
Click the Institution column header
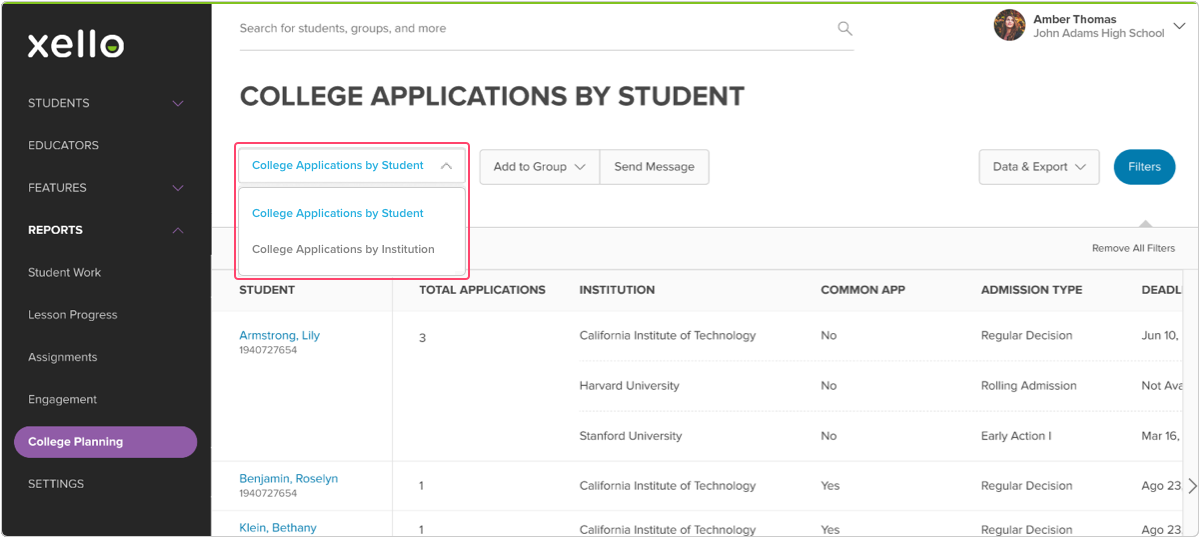(617, 290)
